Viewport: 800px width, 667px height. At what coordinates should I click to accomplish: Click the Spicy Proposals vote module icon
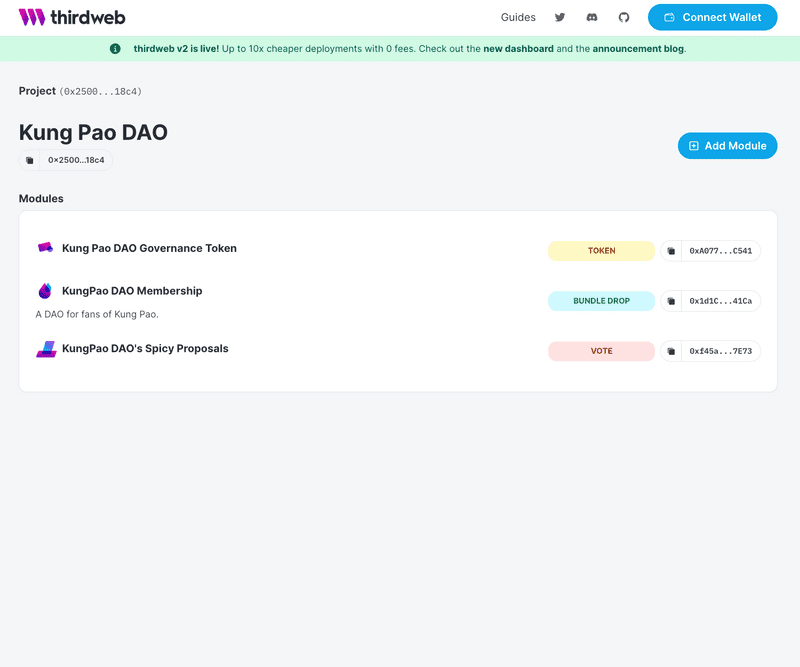click(x=46, y=349)
